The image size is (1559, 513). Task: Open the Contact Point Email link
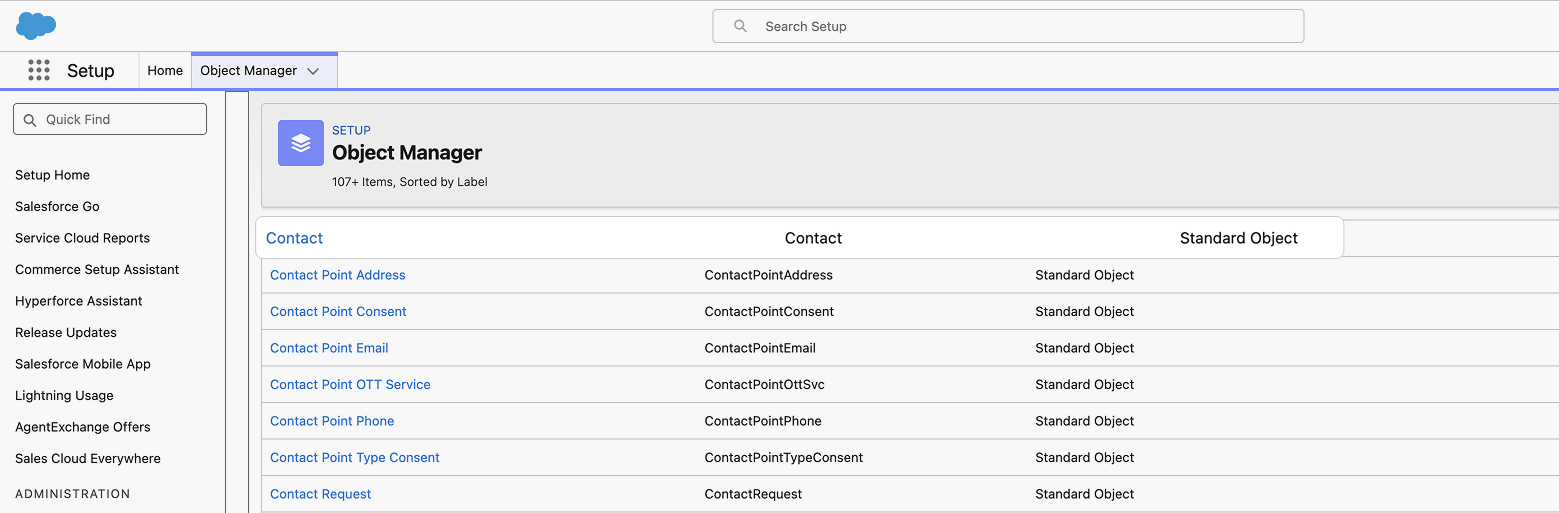click(329, 348)
